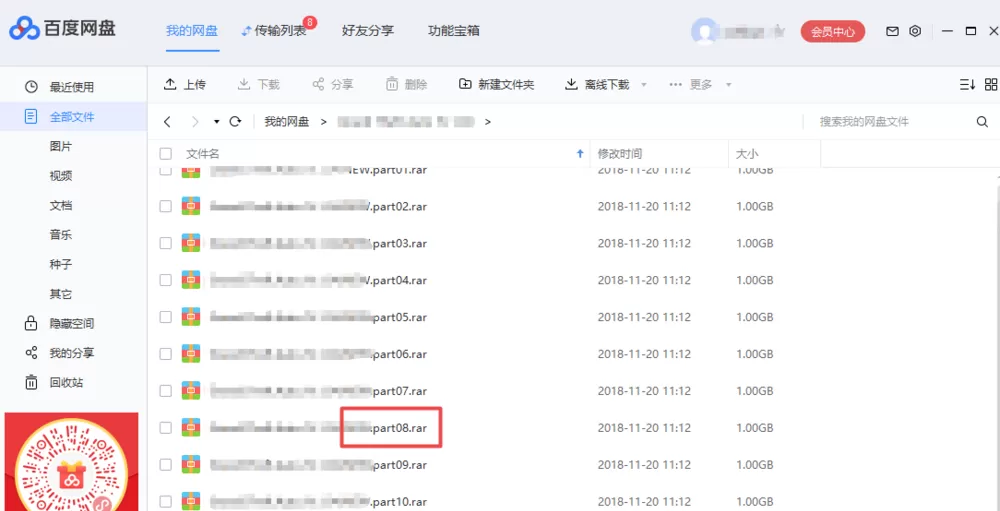Viewport: 1000px width, 511px height.
Task: Open the 好友分享 tab
Action: point(367,31)
